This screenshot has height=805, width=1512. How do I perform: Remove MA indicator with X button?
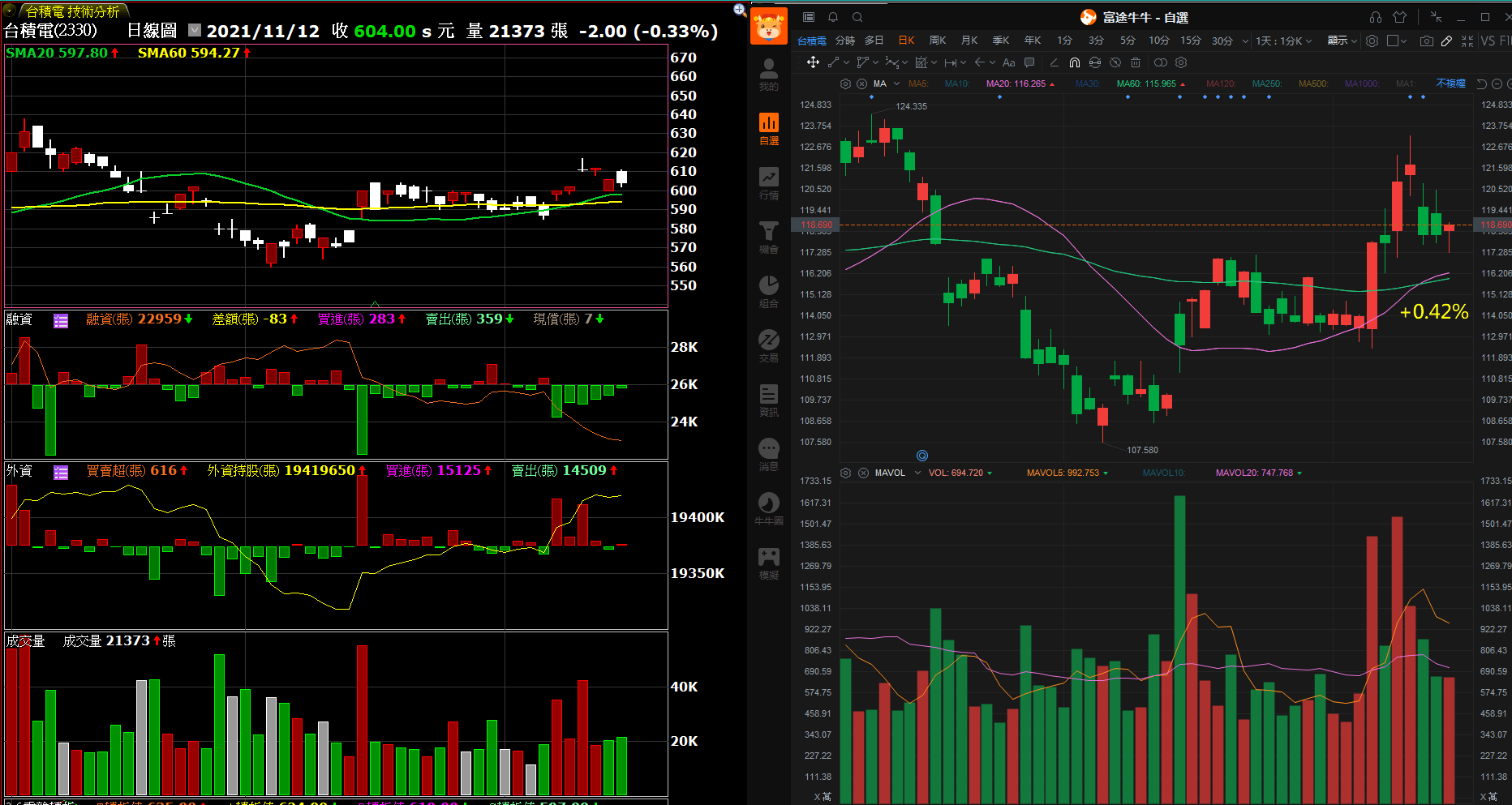click(x=861, y=83)
